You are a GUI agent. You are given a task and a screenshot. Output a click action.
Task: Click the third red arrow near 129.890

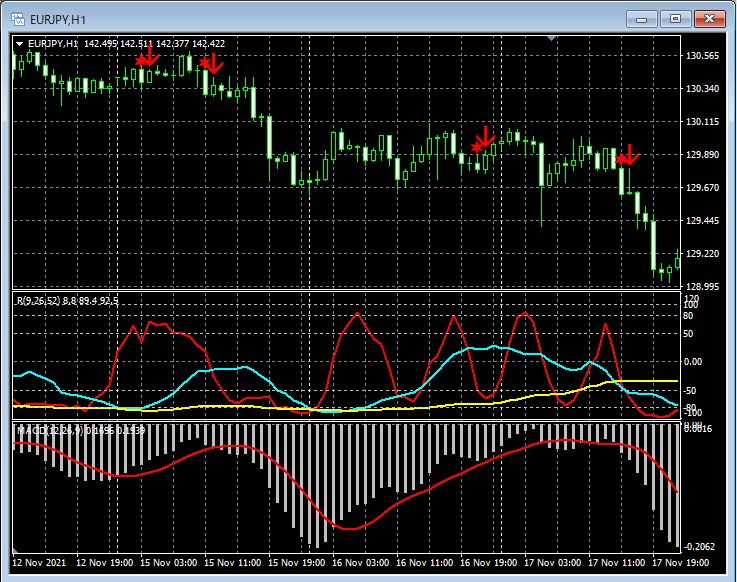[484, 138]
